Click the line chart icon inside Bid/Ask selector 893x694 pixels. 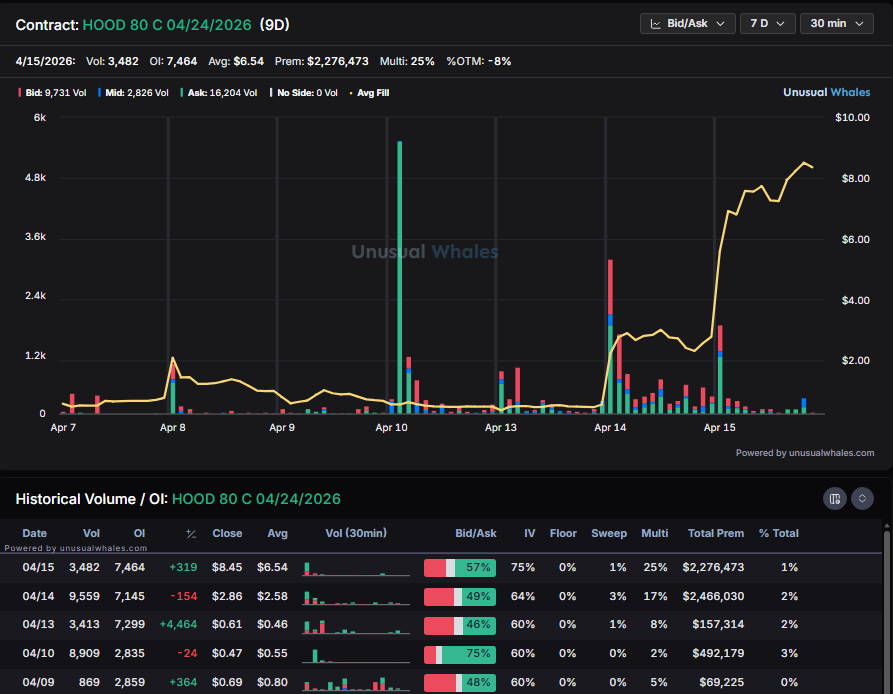click(x=656, y=23)
